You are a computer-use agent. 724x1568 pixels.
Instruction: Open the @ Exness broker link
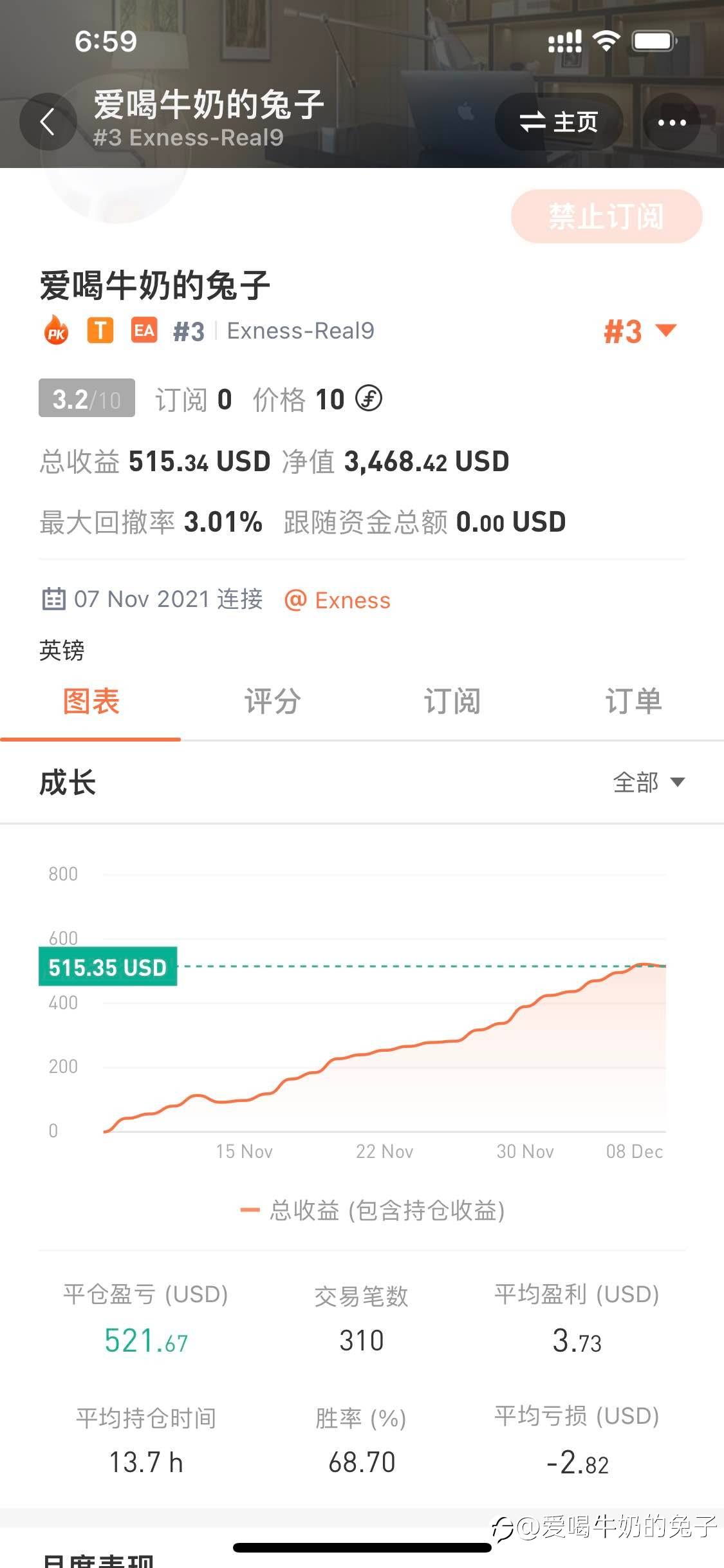[338, 601]
